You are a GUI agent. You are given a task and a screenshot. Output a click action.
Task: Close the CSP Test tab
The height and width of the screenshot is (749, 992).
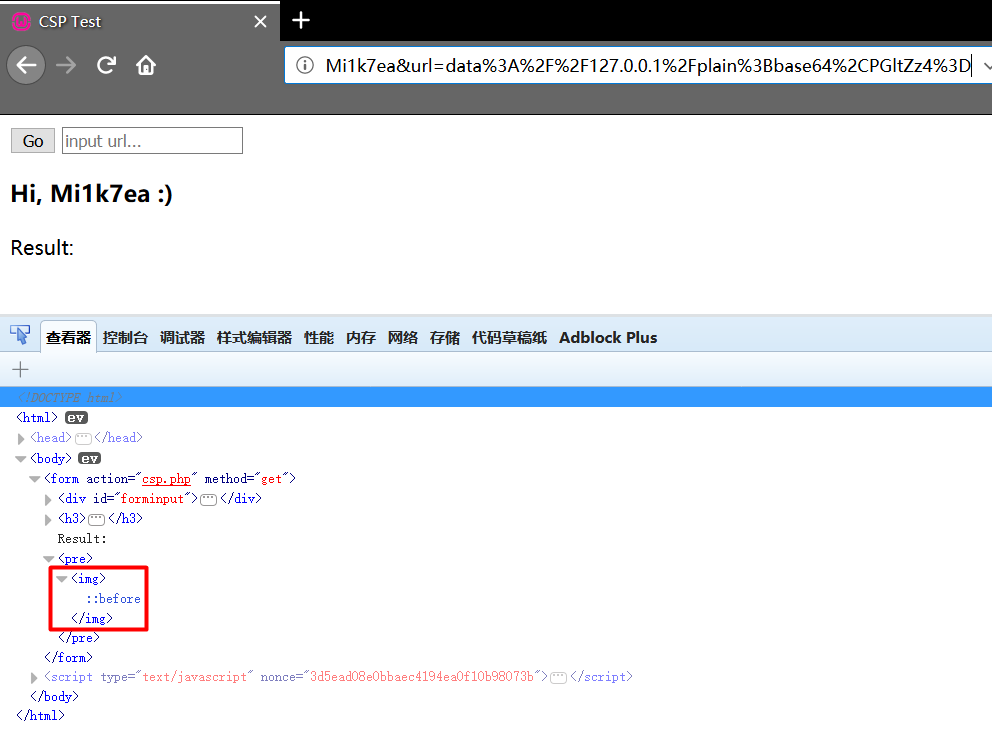point(260,22)
